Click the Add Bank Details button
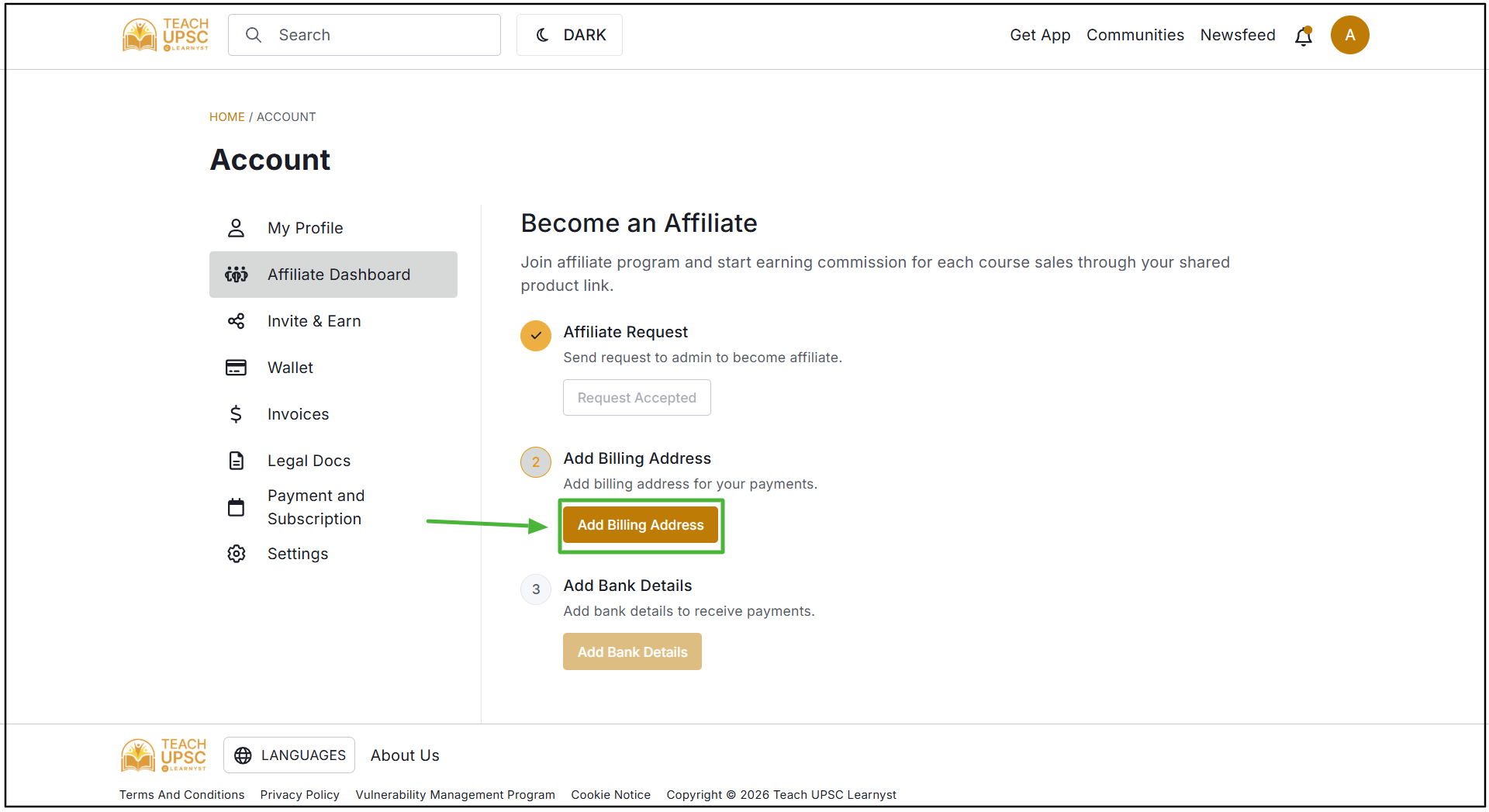Screen dimensions: 1489x812 632,651
